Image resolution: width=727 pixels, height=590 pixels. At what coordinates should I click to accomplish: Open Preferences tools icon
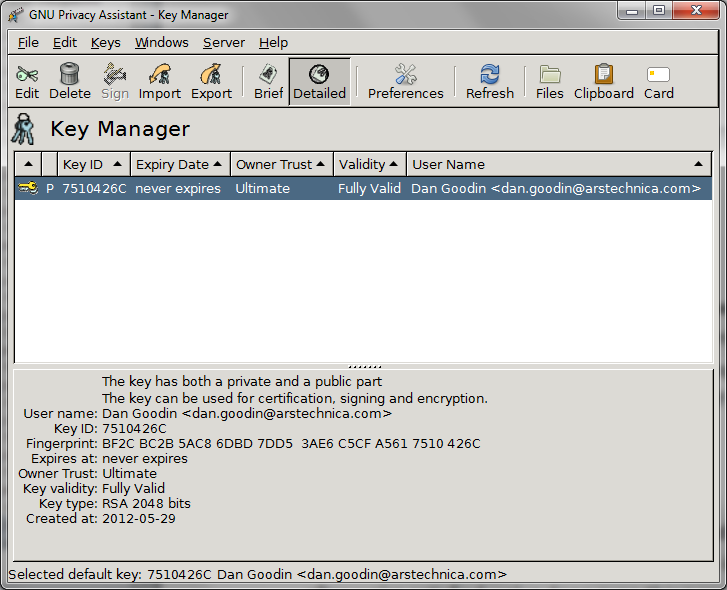pyautogui.click(x=406, y=74)
